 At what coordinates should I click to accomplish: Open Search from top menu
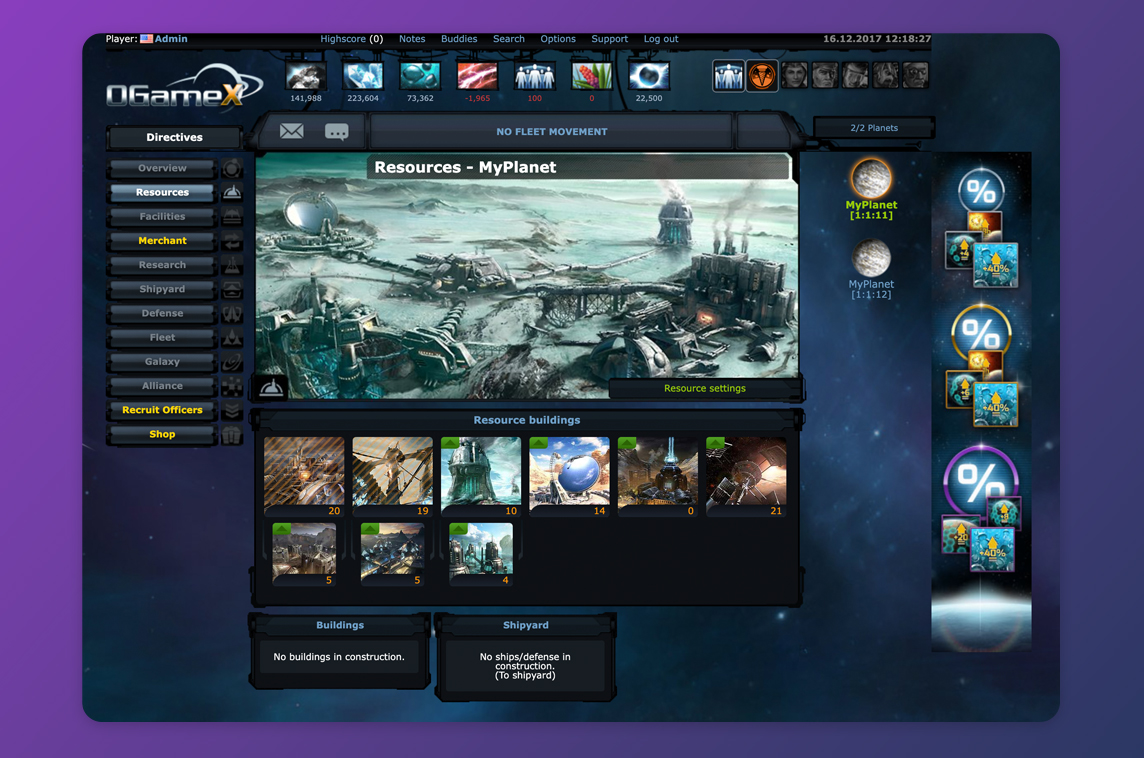(x=509, y=39)
